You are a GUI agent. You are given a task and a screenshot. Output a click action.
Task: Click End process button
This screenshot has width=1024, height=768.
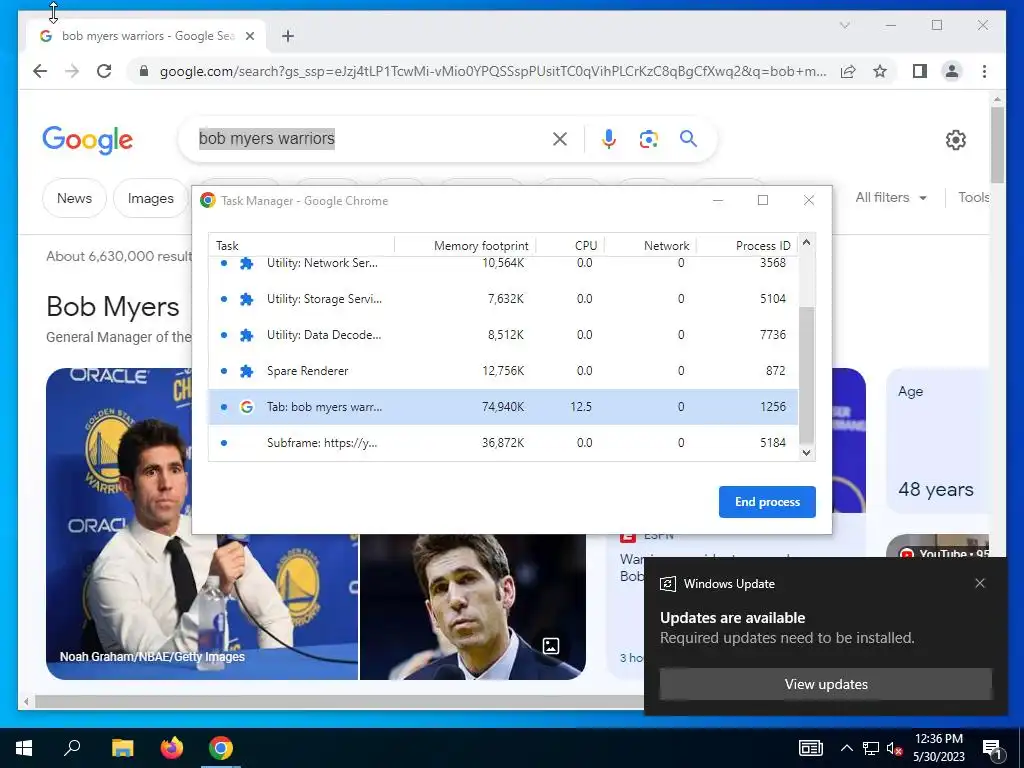coord(767,502)
